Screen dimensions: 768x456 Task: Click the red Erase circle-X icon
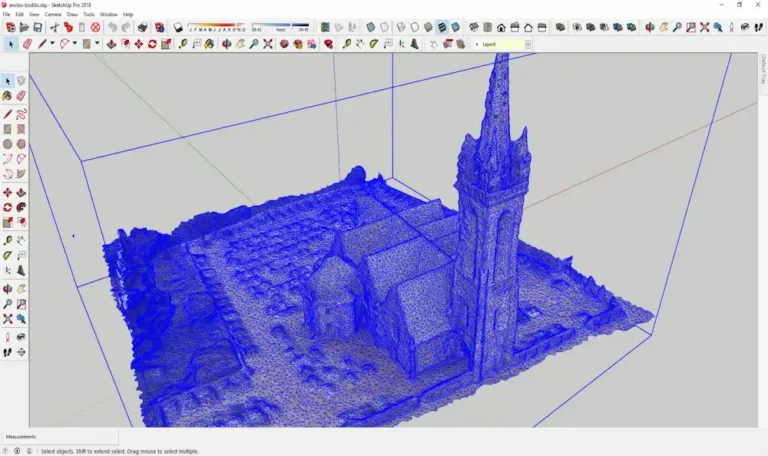click(96, 27)
